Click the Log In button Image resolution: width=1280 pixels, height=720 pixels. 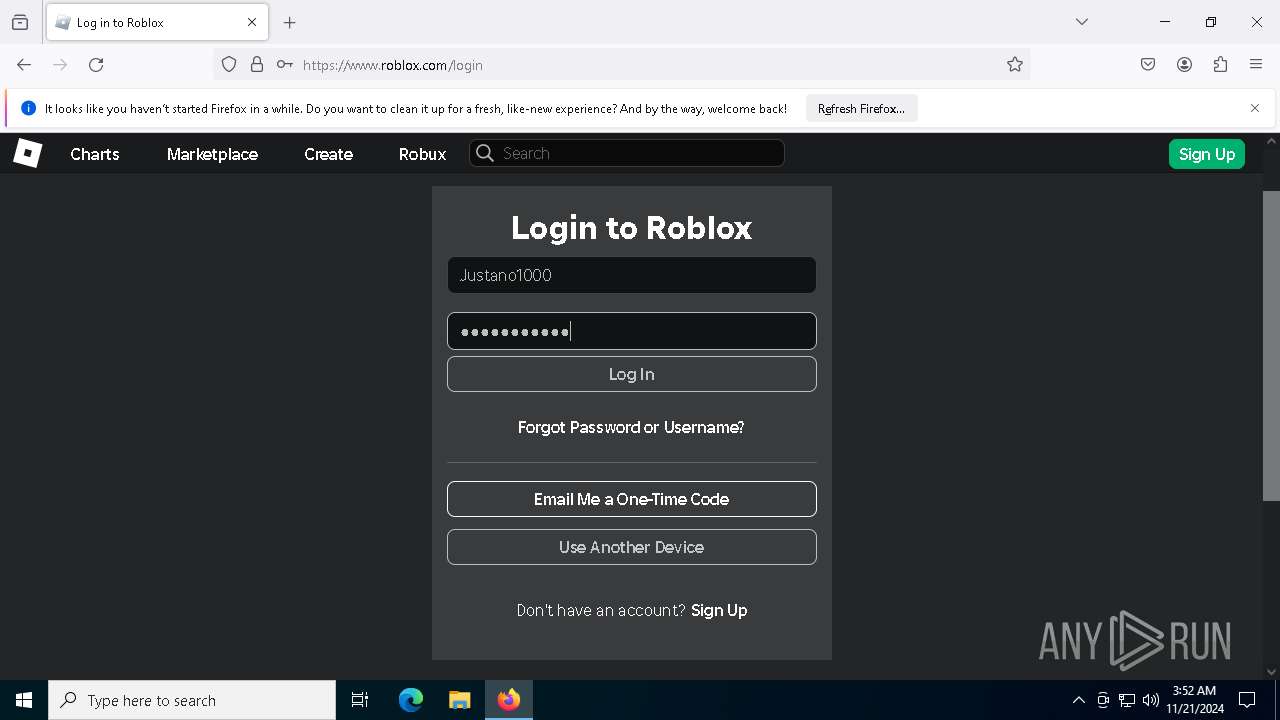click(x=632, y=374)
